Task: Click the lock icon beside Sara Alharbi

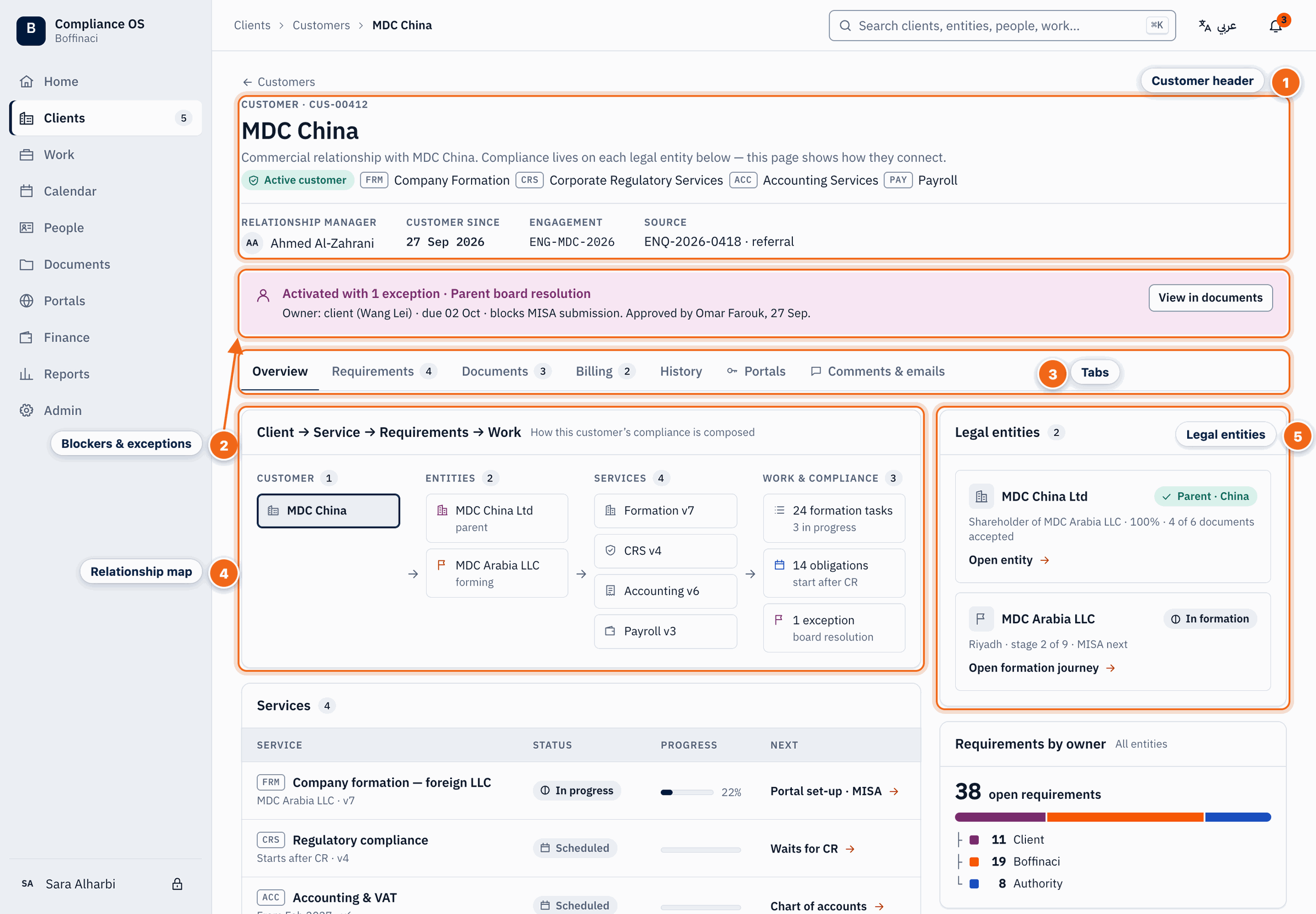Action: (x=177, y=884)
